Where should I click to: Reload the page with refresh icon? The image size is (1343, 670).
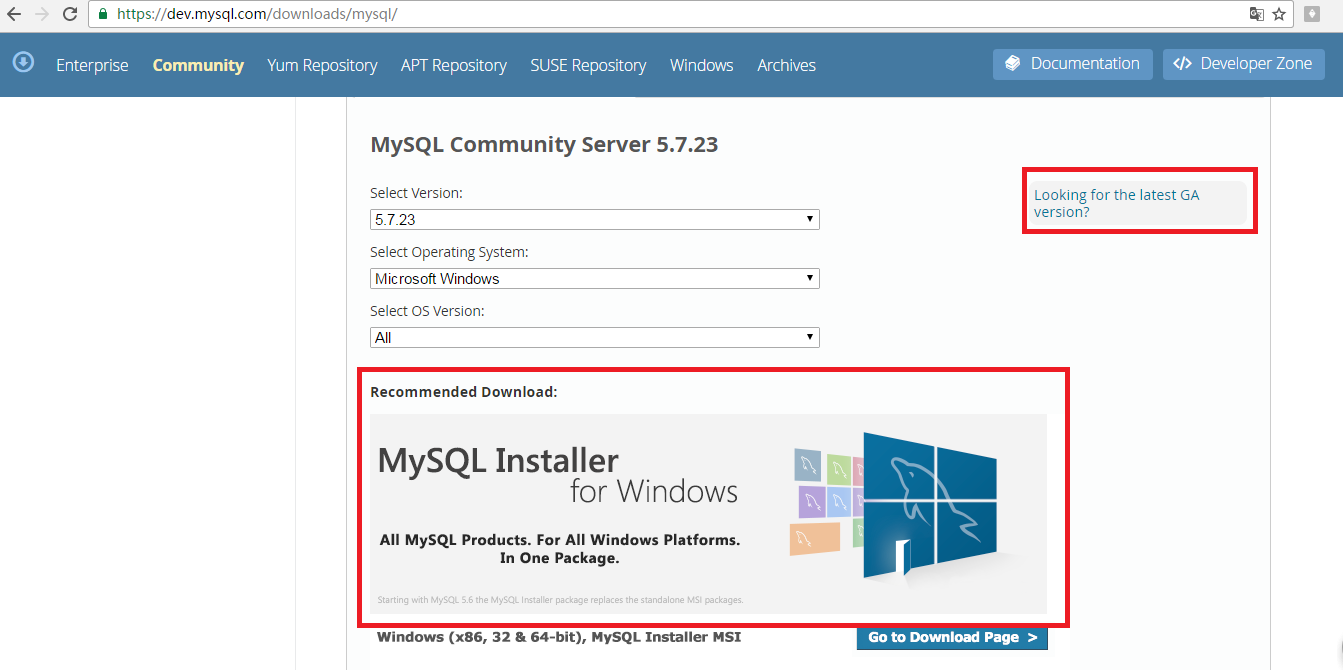pyautogui.click(x=70, y=15)
